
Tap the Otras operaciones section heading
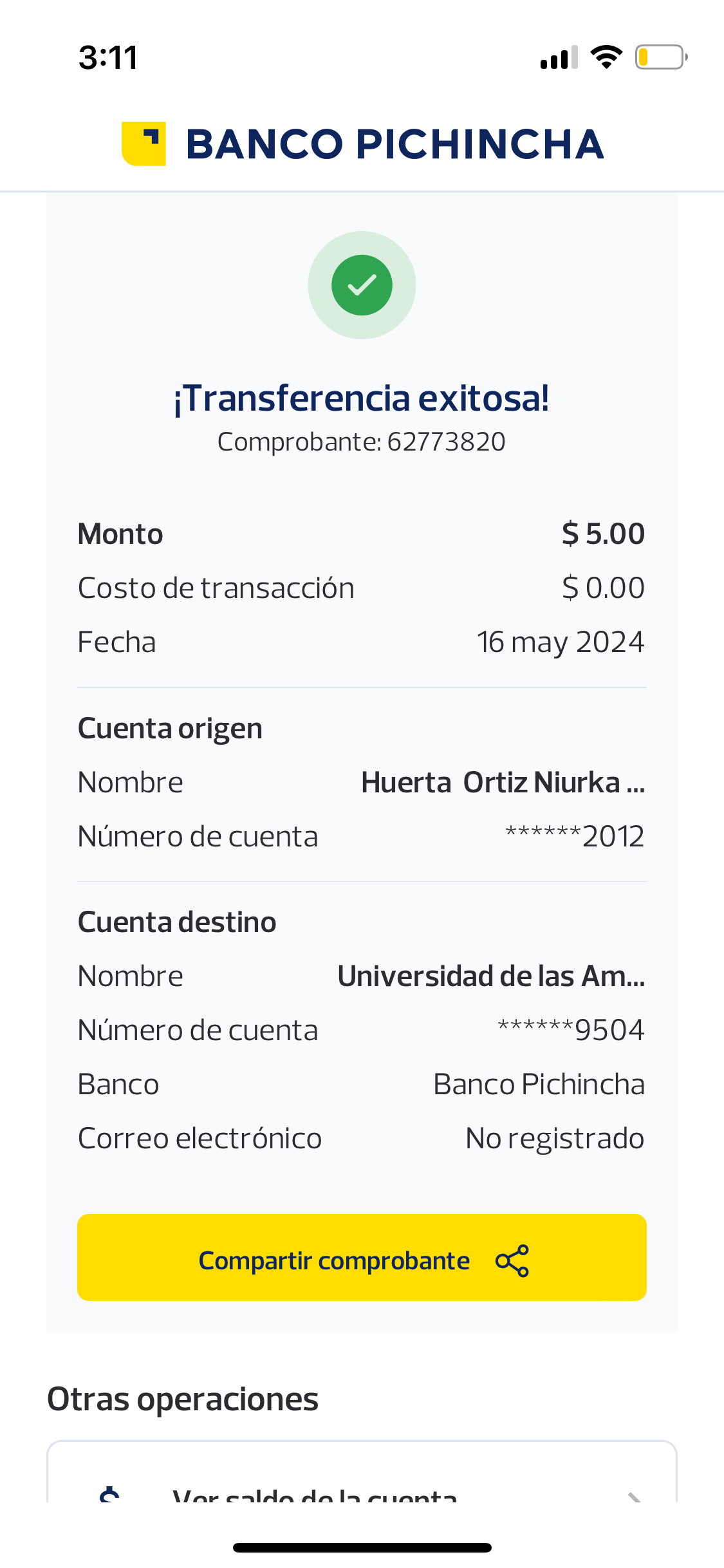click(183, 1399)
